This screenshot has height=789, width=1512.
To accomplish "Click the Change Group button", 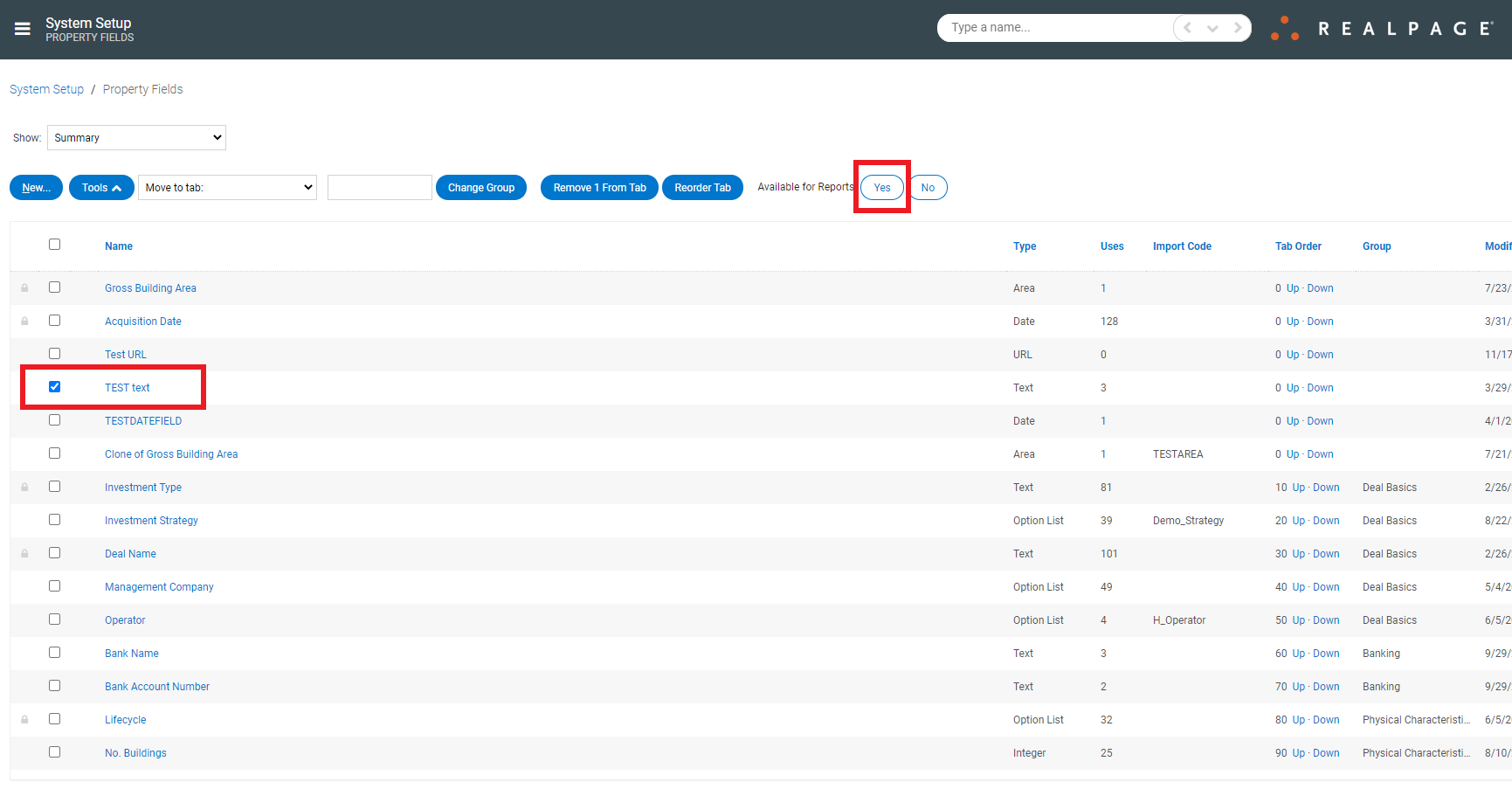I will [481, 187].
